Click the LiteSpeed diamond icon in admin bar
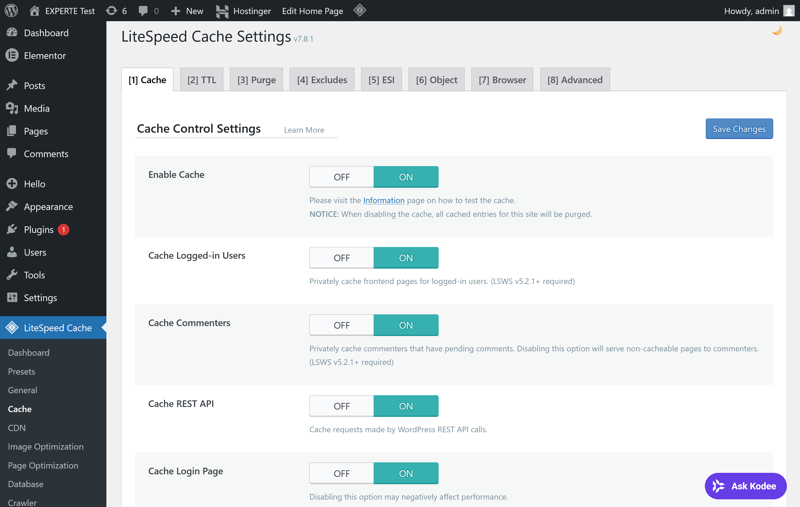This screenshot has height=507, width=800. pos(360,10)
